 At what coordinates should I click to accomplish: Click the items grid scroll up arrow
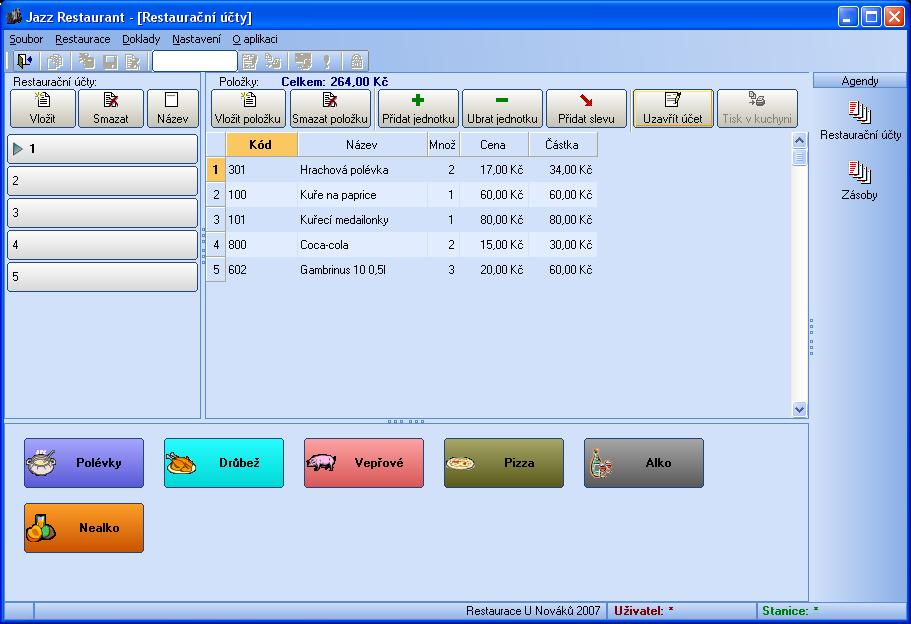click(x=799, y=141)
